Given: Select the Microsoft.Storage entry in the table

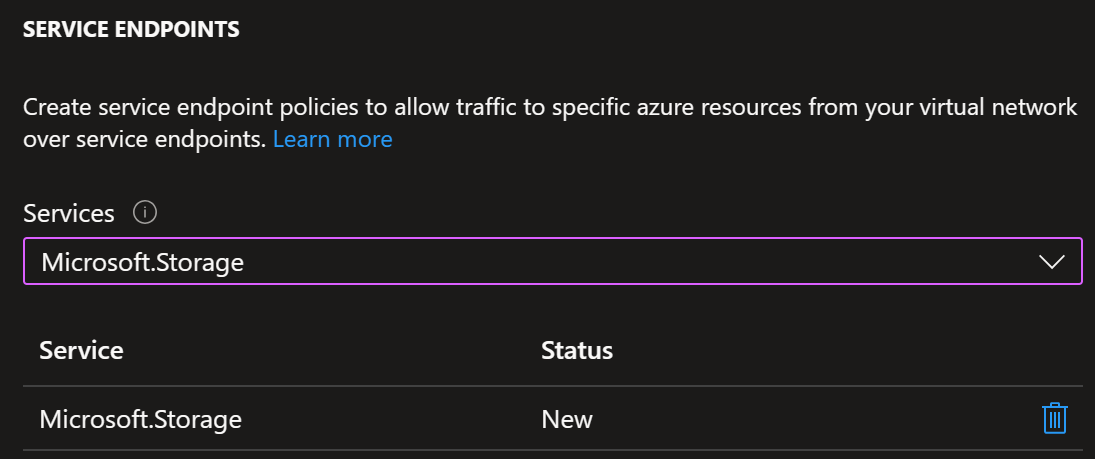Looking at the screenshot, I should pos(140,419).
